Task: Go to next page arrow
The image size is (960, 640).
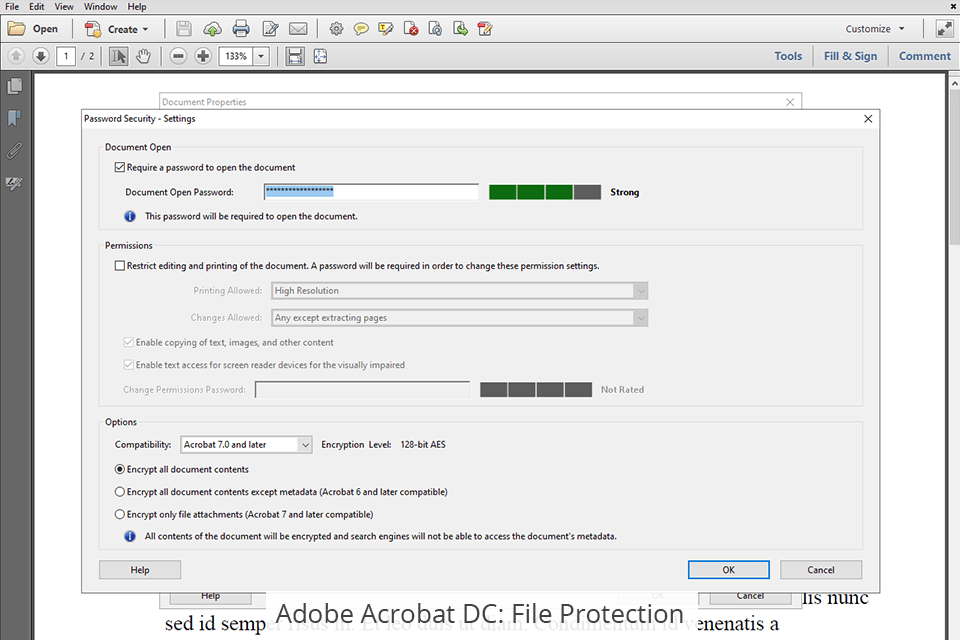Action: pos(41,56)
